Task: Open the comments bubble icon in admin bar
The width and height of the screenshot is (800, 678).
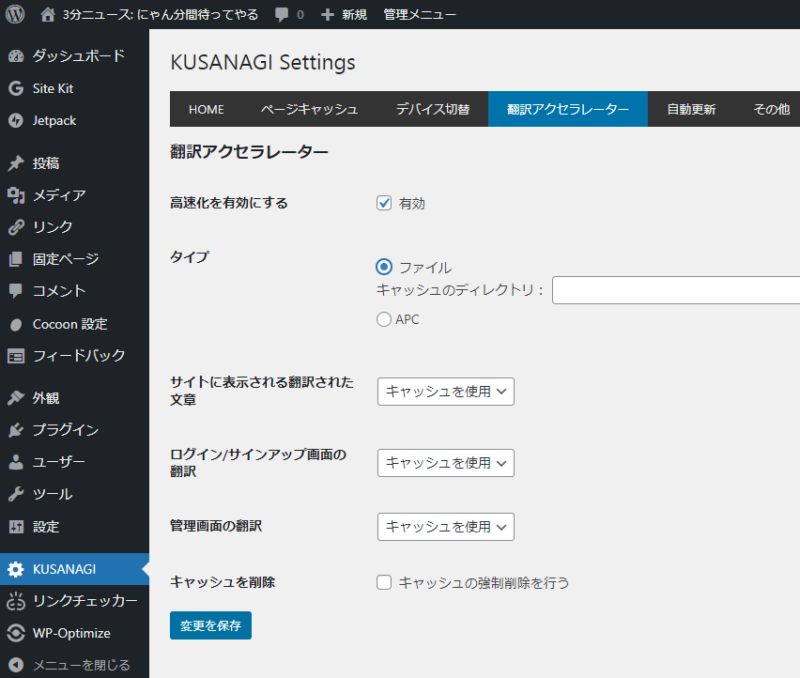Action: coord(281,14)
